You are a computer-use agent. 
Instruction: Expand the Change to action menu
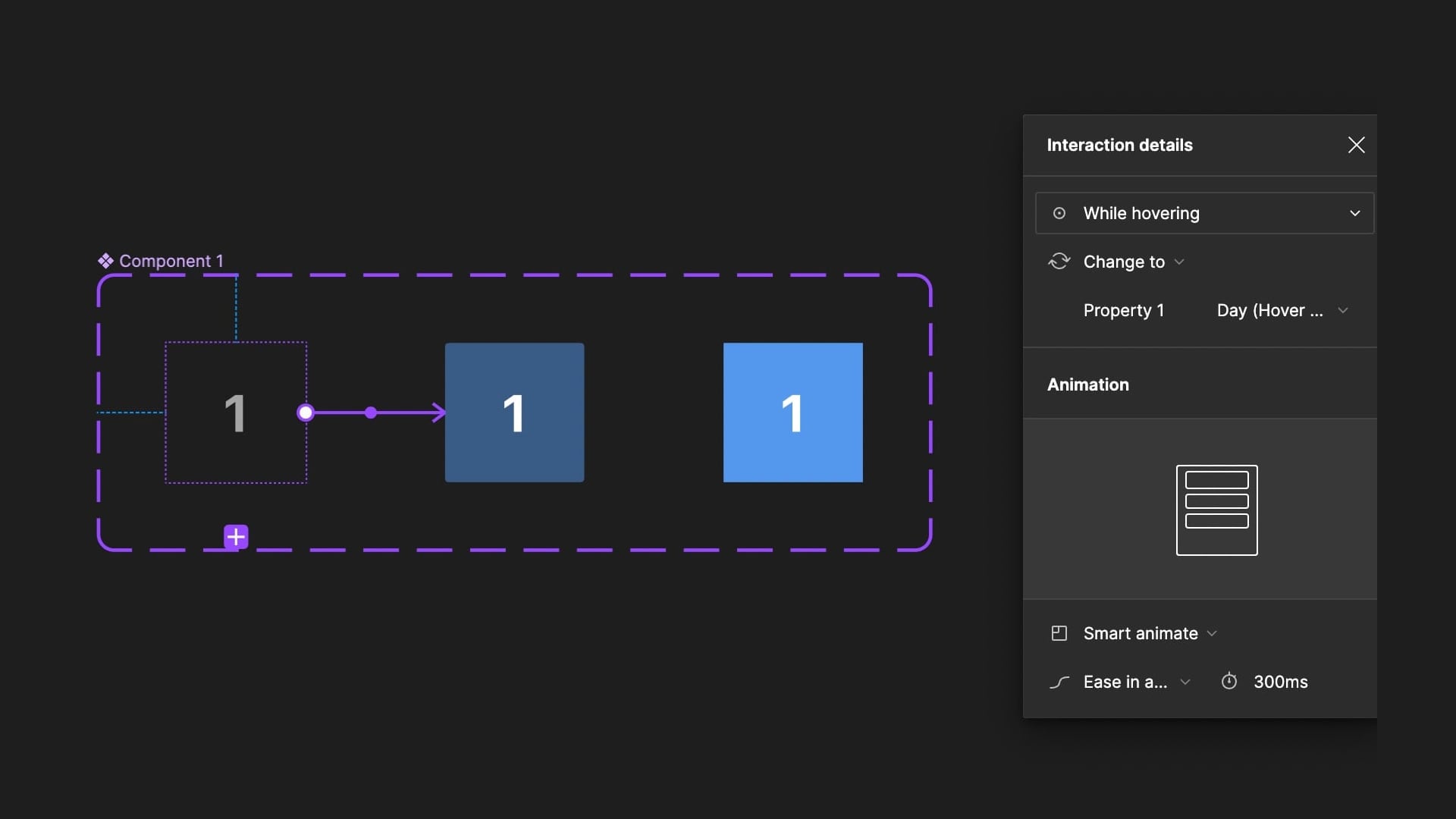point(1179,262)
